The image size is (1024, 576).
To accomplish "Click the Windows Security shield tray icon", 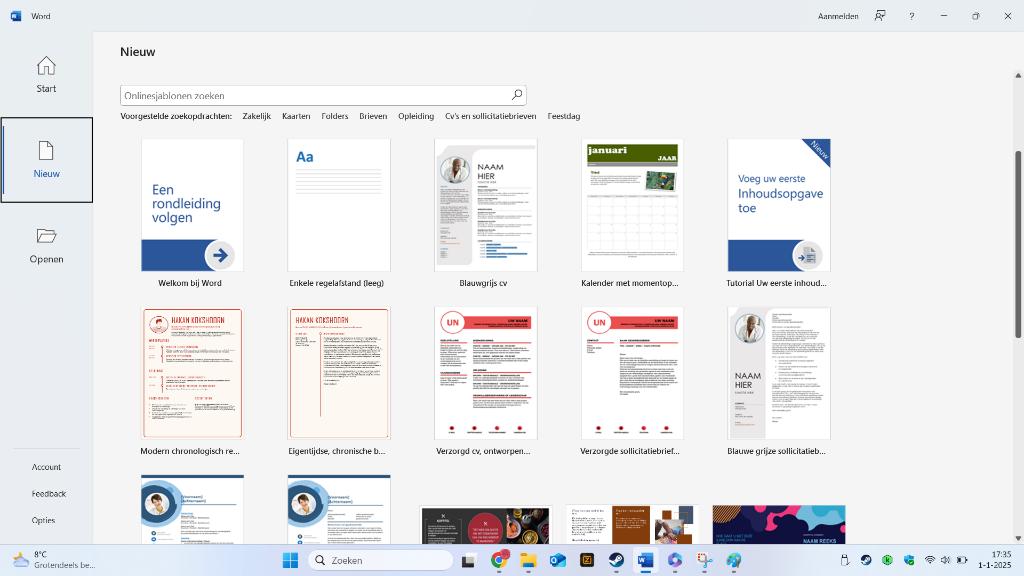I will point(908,560).
